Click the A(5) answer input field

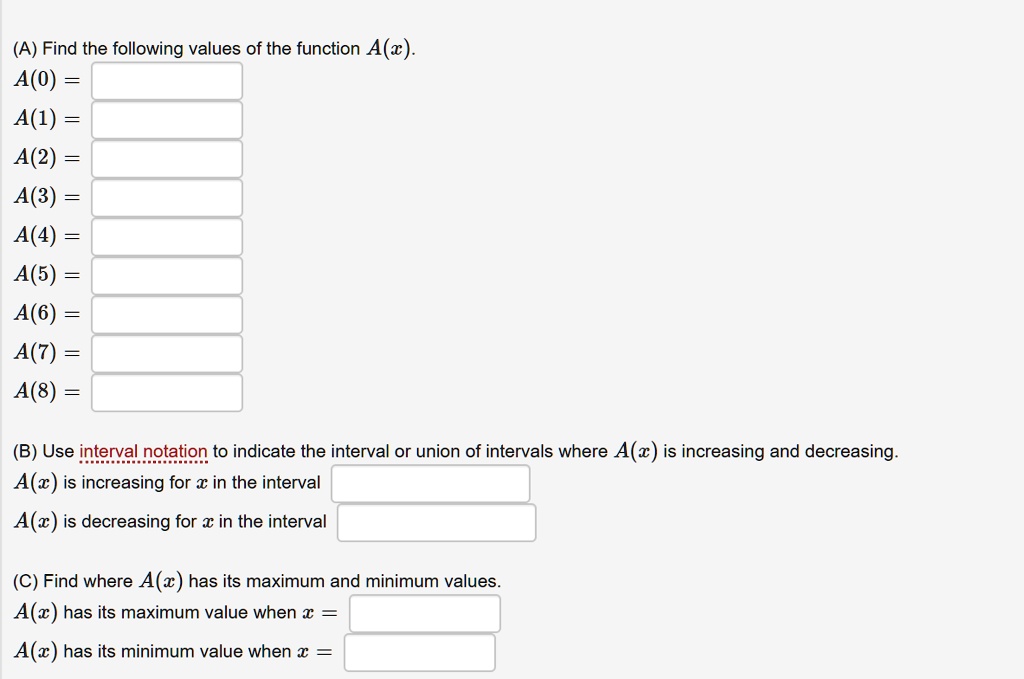coord(167,275)
